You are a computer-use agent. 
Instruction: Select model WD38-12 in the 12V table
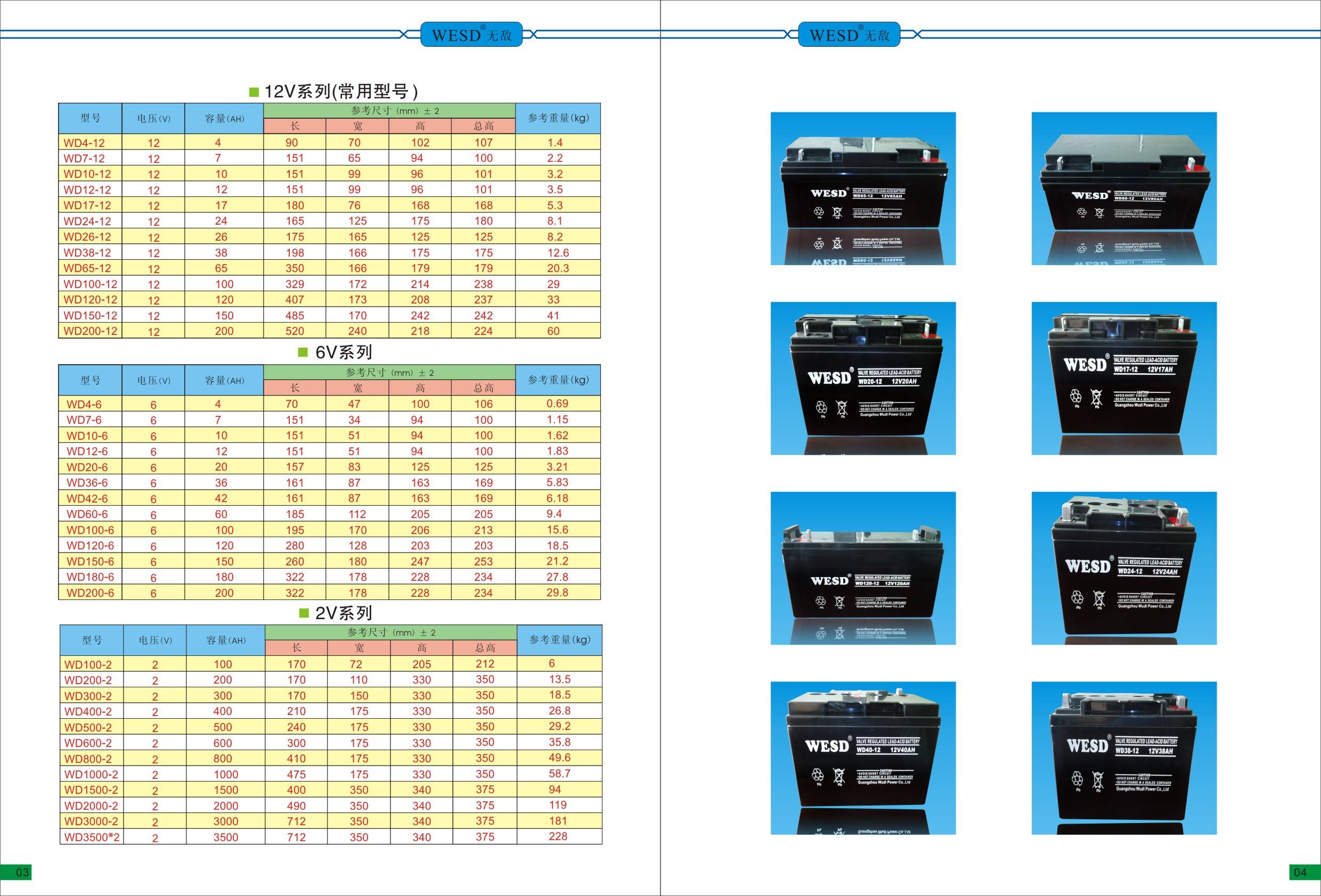pos(91,252)
